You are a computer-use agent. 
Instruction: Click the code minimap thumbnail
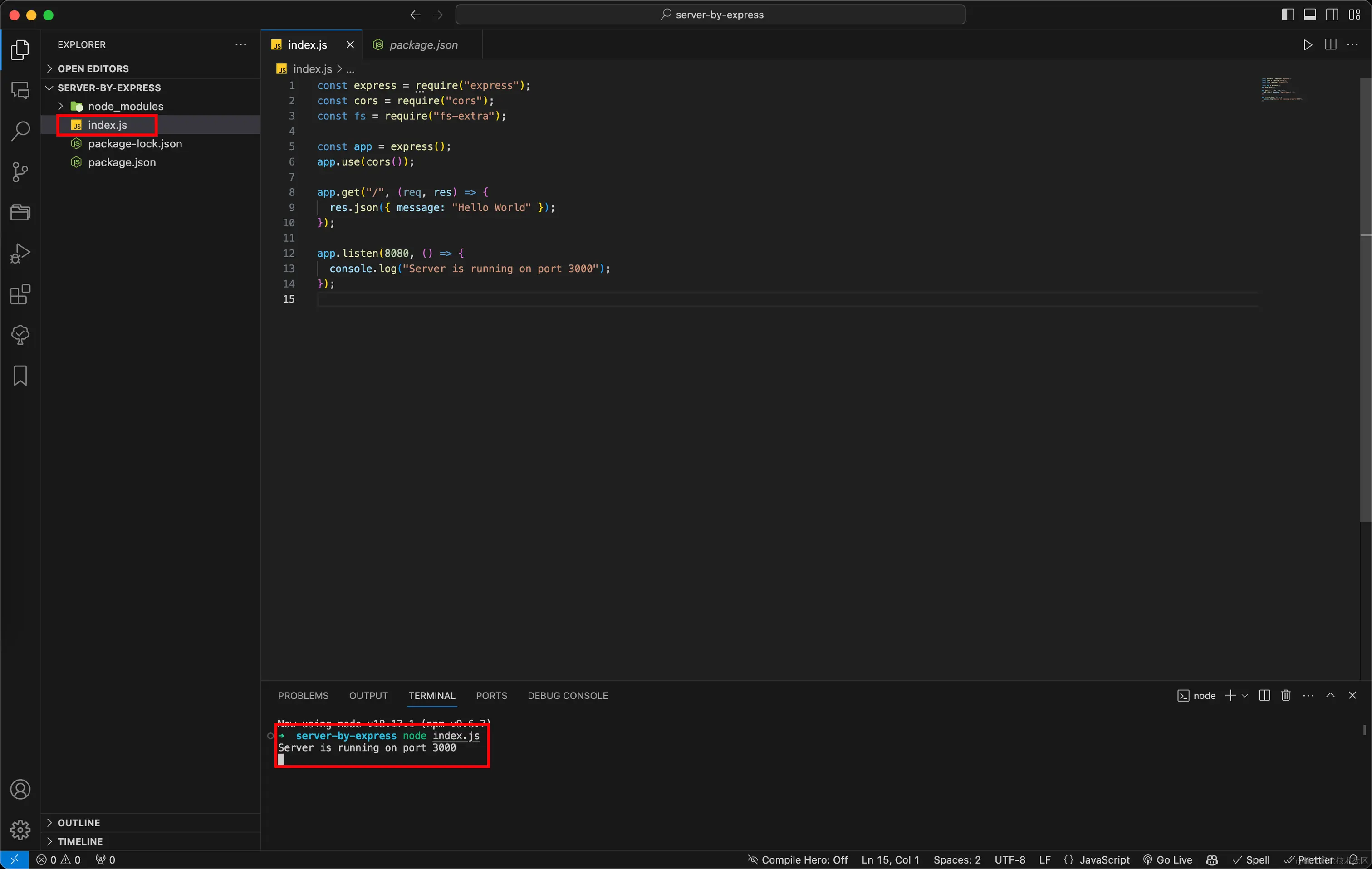point(1282,89)
